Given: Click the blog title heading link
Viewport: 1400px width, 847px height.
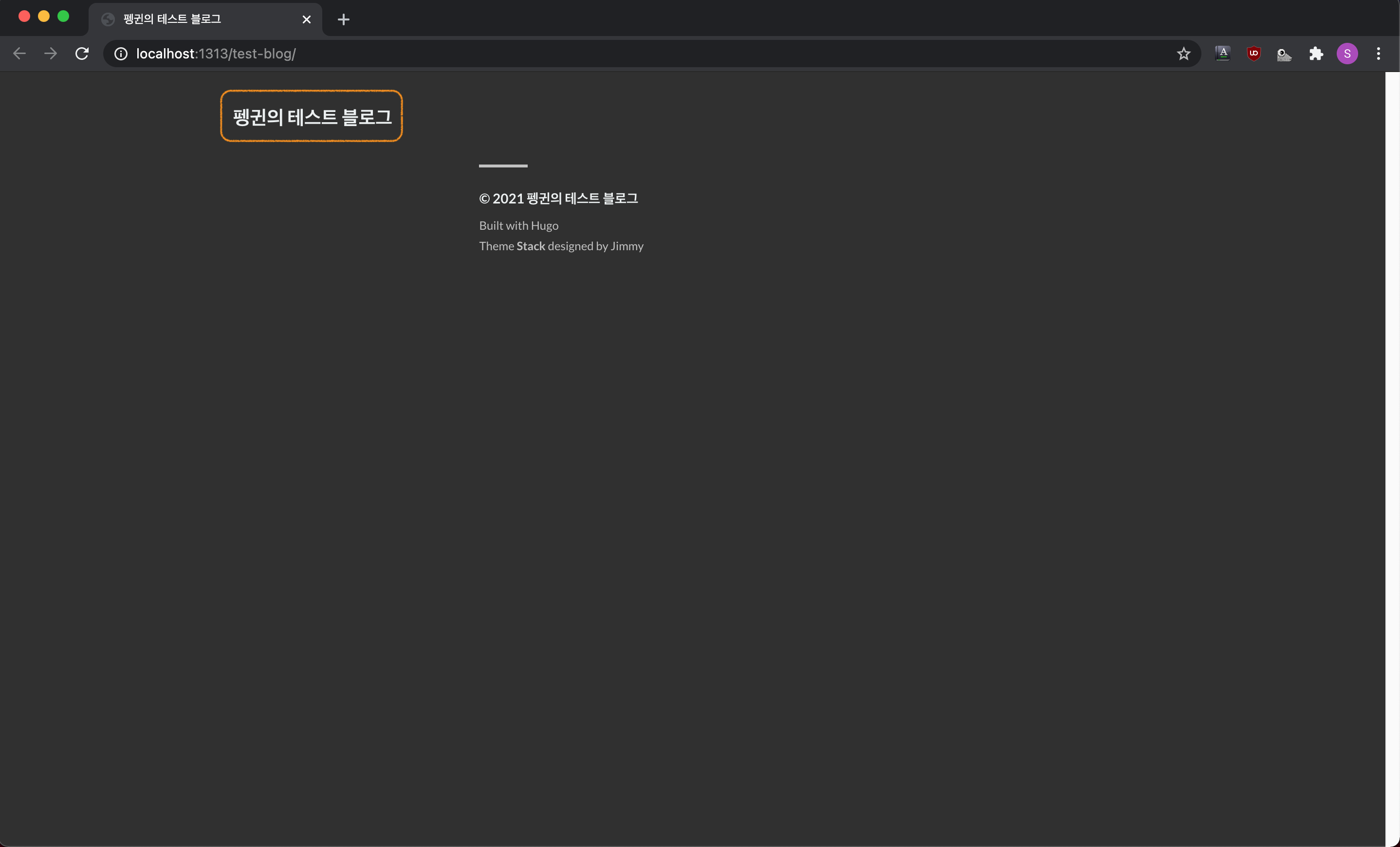Looking at the screenshot, I should tap(312, 116).
